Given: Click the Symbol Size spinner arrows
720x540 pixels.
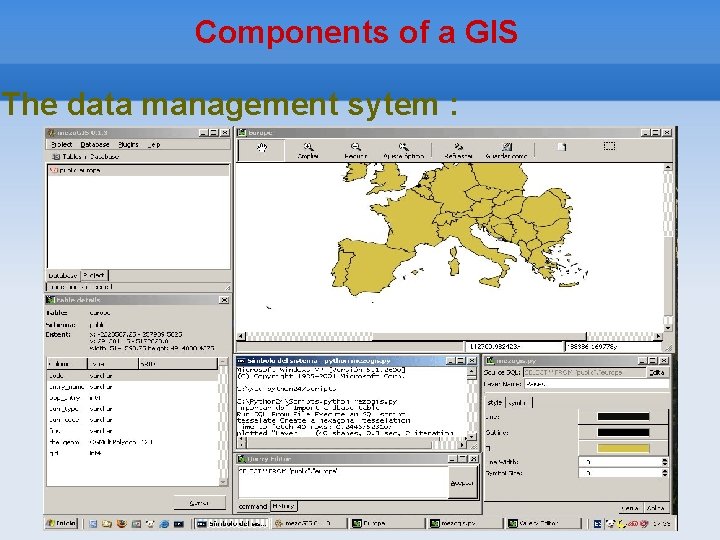Looking at the screenshot, I should 665,473.
